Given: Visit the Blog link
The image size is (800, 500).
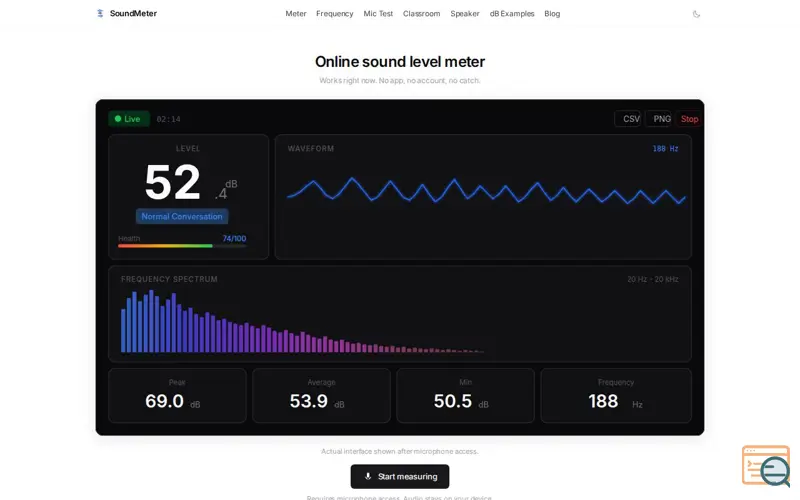Looking at the screenshot, I should click(x=552, y=14).
